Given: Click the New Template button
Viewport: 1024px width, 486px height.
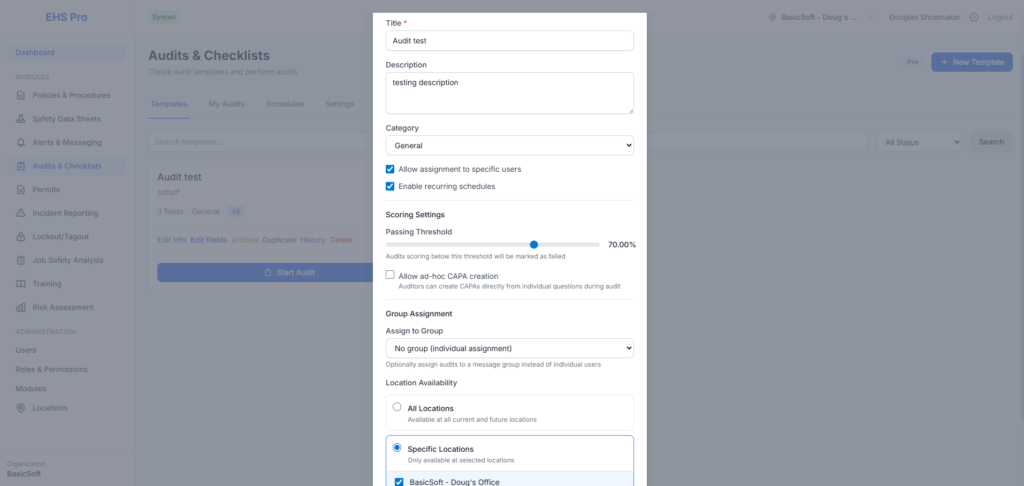Looking at the screenshot, I should click(x=970, y=62).
